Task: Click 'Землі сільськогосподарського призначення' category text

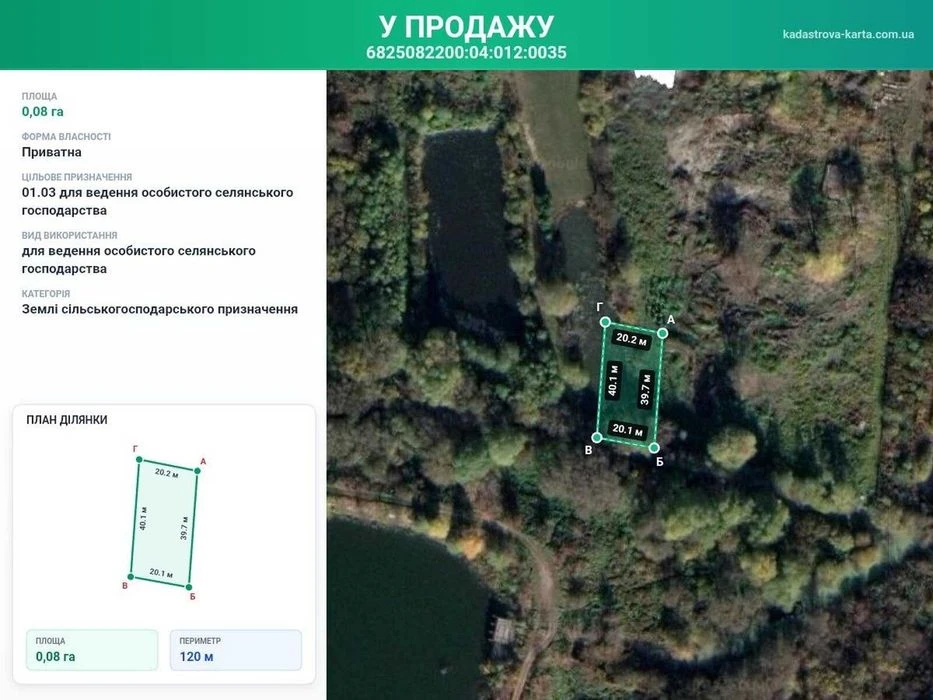Action: [159, 309]
